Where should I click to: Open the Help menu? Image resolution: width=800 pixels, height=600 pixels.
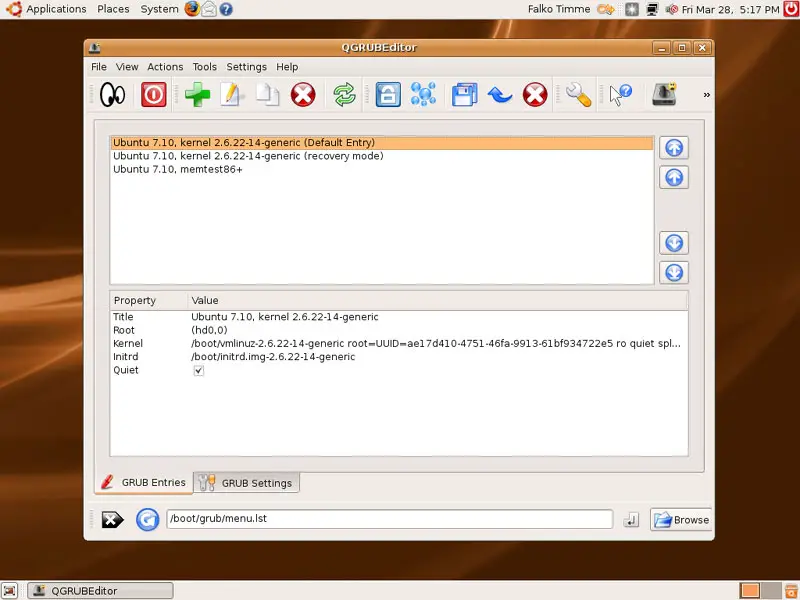click(287, 67)
